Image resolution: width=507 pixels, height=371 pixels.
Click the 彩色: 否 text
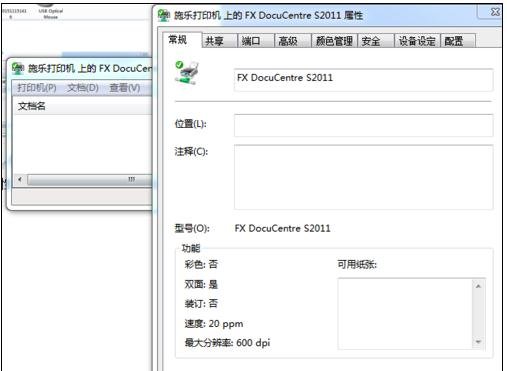[201, 265]
